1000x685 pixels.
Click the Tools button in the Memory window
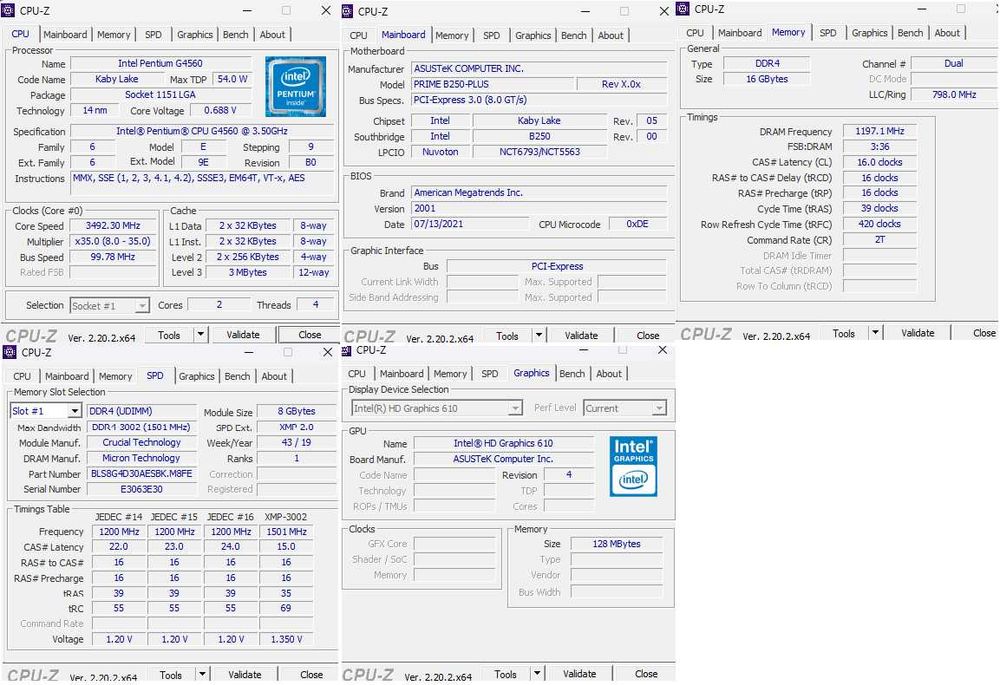pyautogui.click(x=843, y=332)
